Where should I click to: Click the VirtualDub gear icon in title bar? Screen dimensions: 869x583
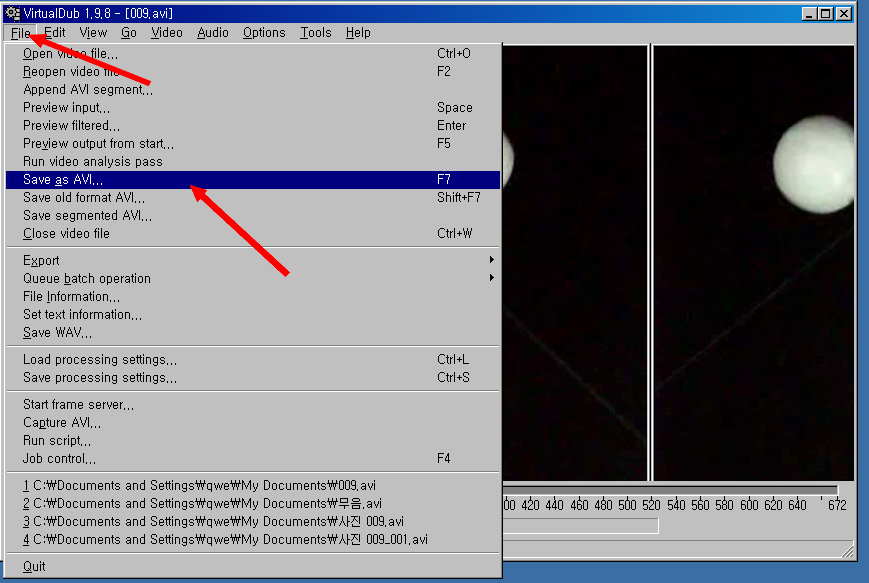tap(12, 13)
